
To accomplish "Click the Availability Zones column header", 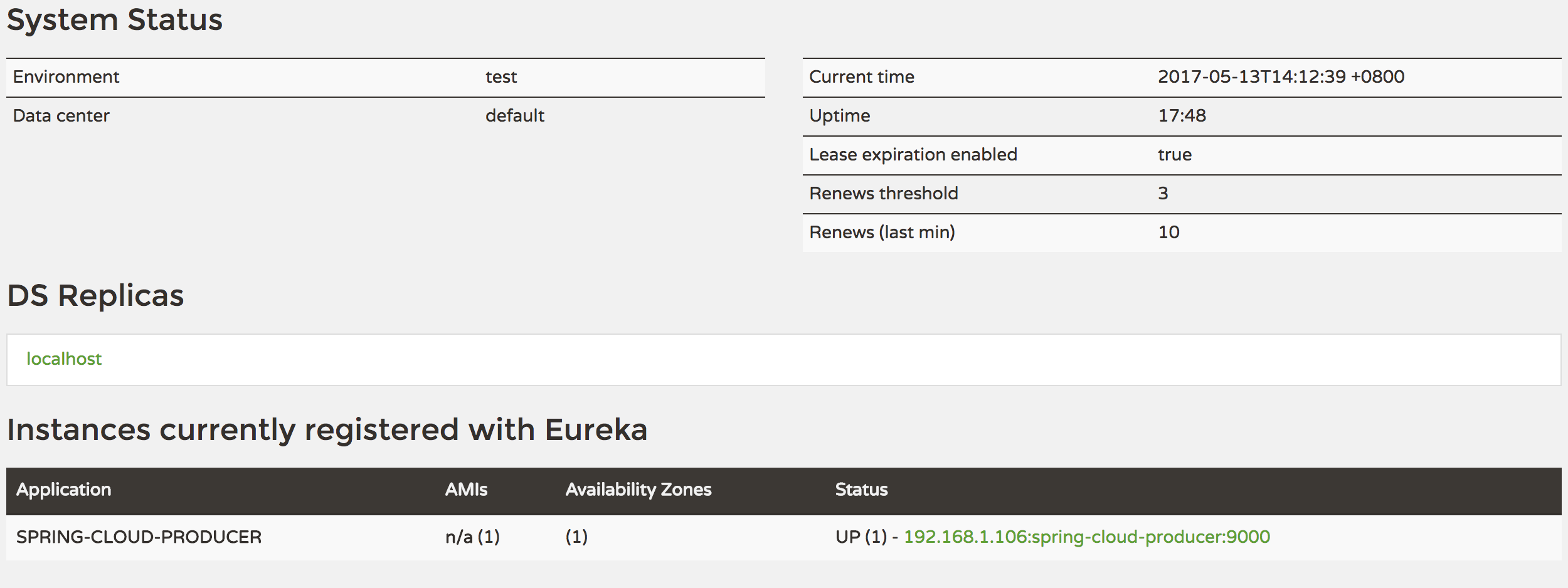I will pos(638,490).
